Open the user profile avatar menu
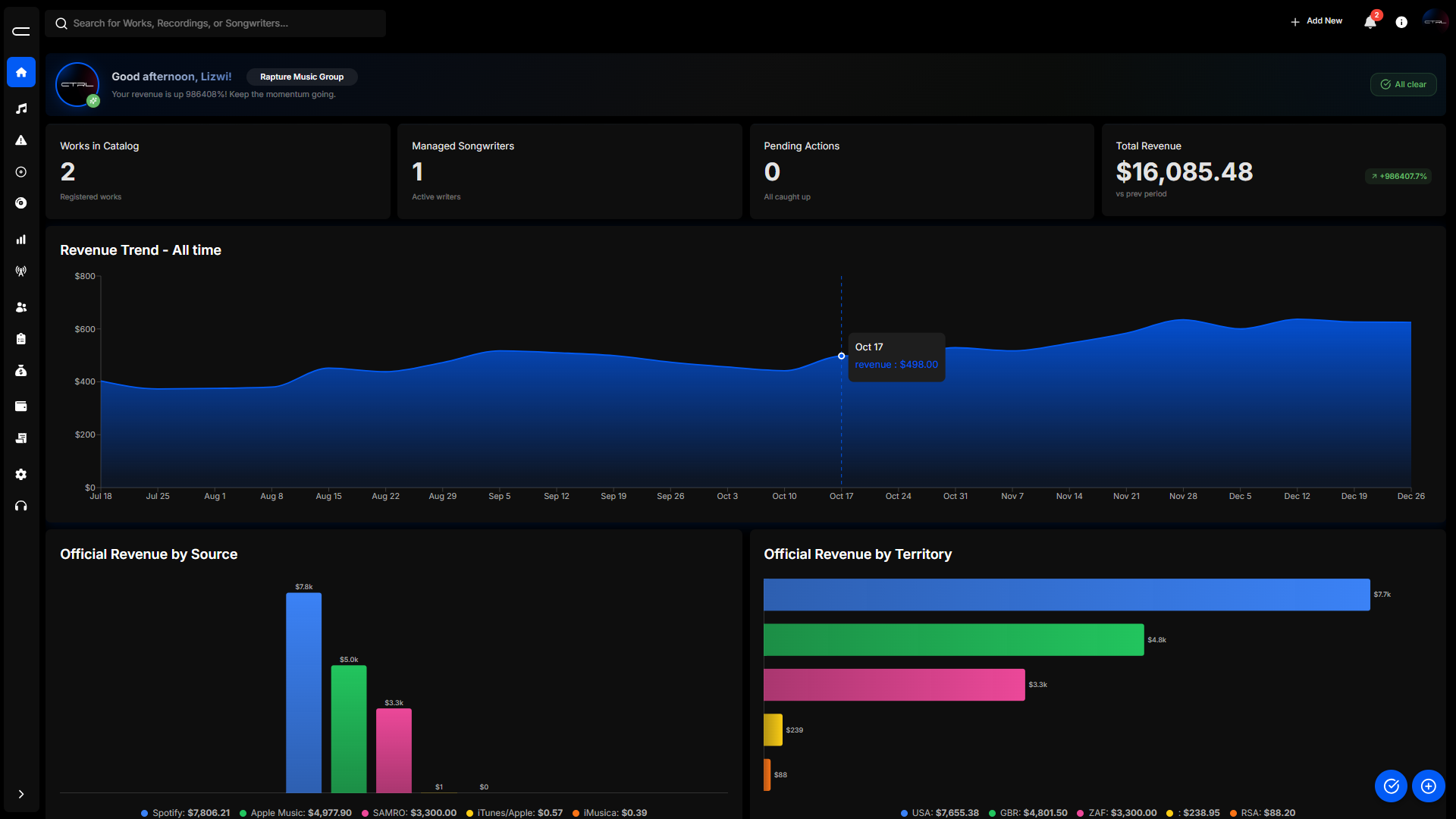Screen dimensions: 1456x819 tap(1435, 22)
